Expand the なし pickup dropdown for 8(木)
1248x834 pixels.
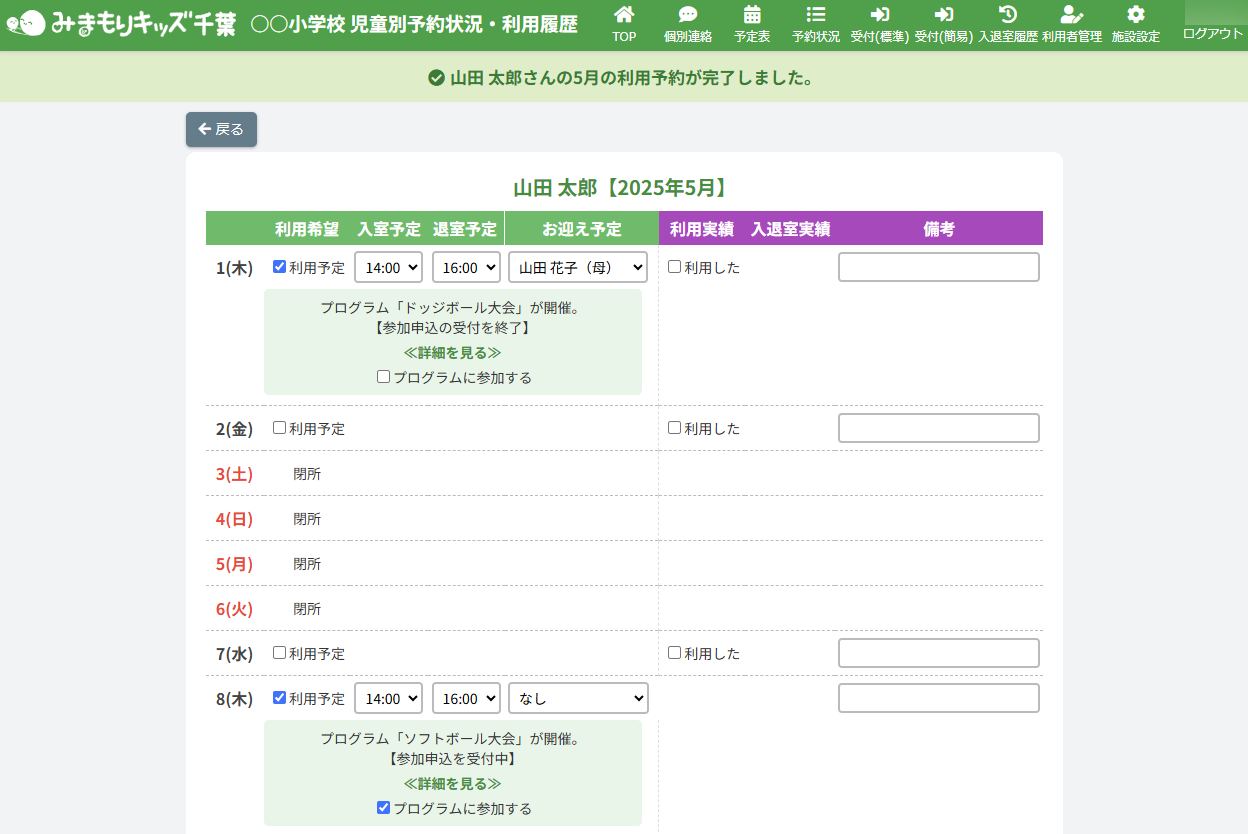pos(578,699)
